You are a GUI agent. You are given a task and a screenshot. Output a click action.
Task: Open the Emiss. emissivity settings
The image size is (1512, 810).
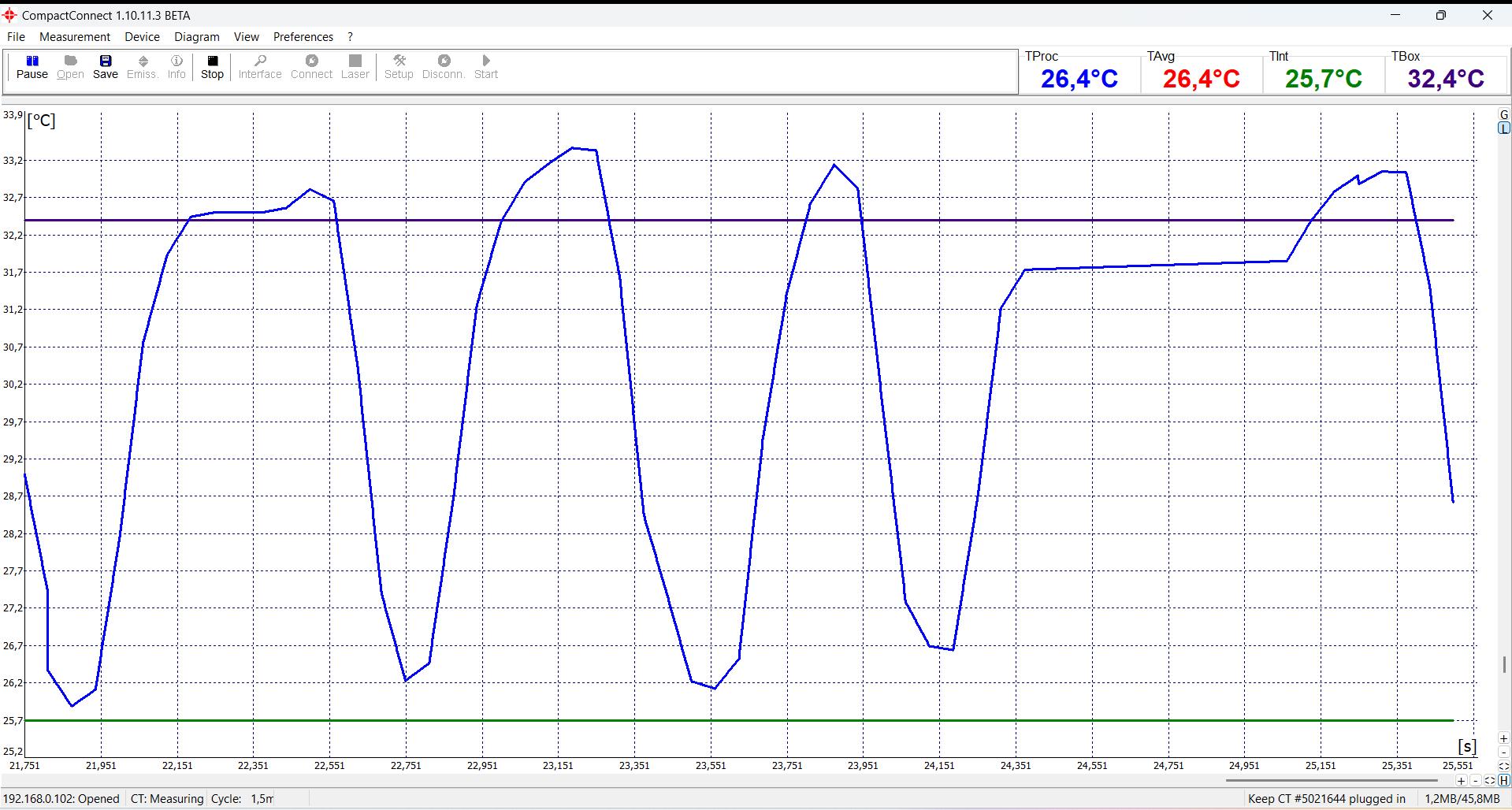tap(143, 67)
